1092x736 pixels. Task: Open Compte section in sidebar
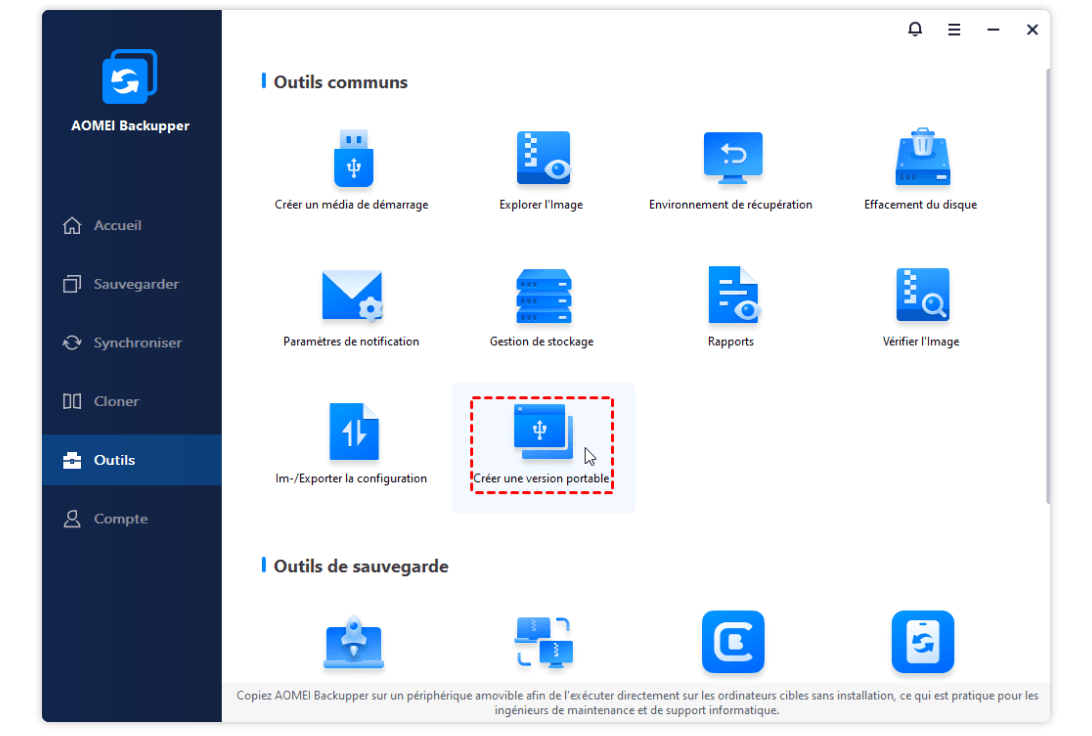[x=132, y=519]
